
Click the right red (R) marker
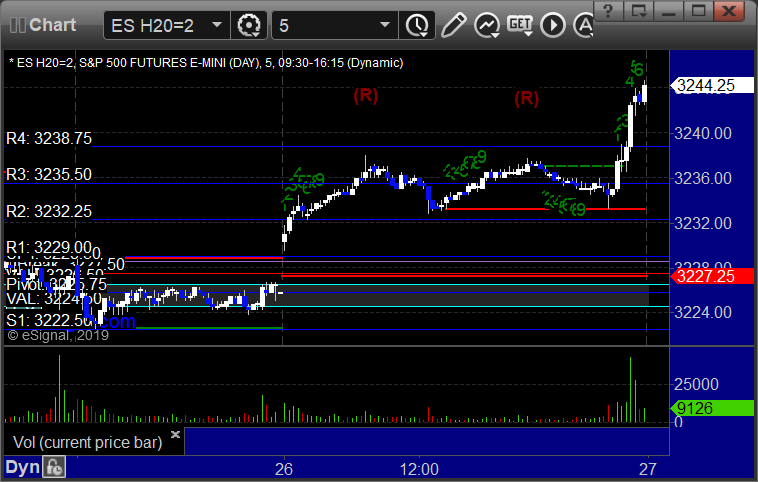pyautogui.click(x=526, y=98)
